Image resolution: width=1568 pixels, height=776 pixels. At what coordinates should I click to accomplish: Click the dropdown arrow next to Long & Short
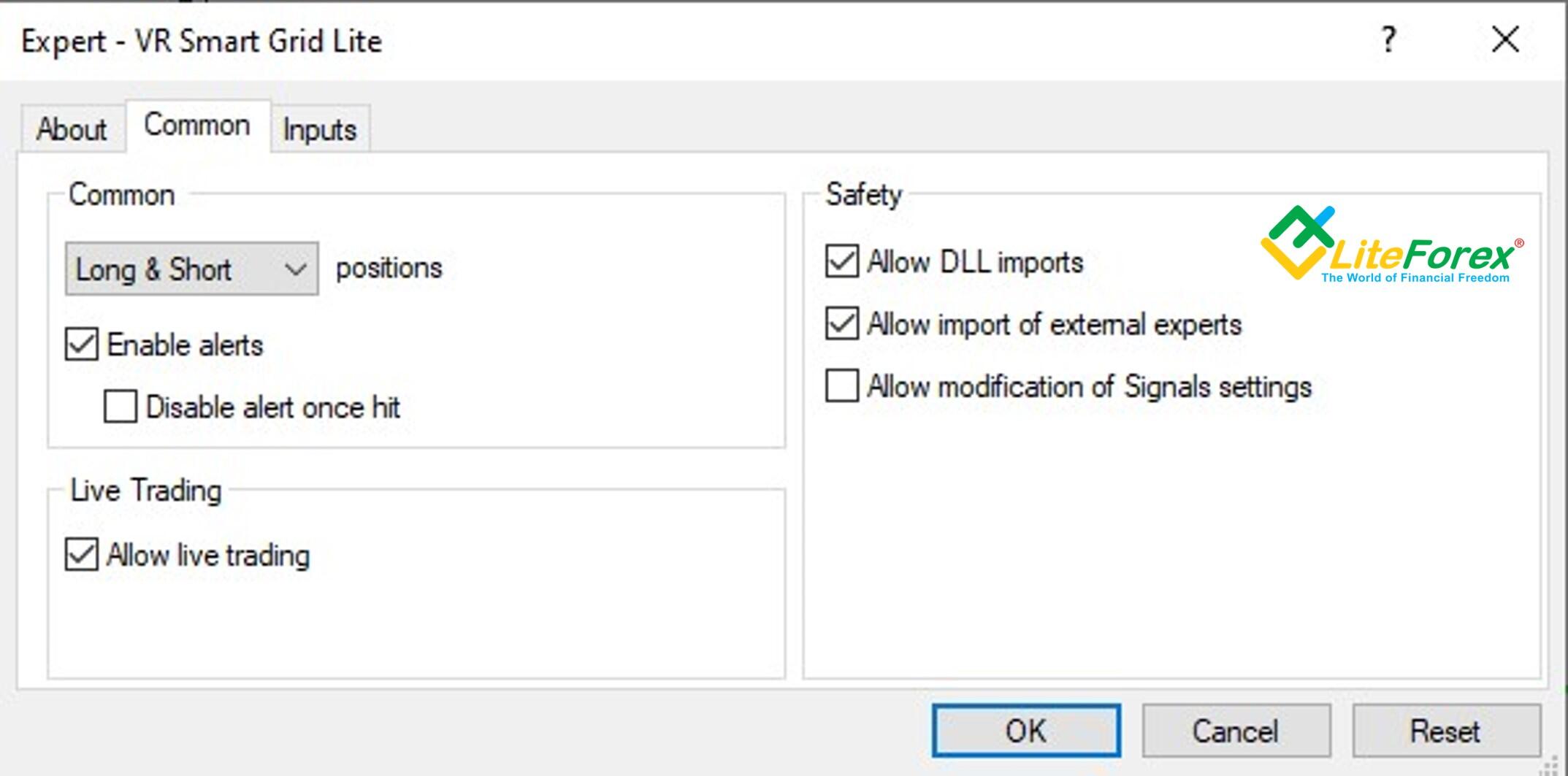[295, 269]
